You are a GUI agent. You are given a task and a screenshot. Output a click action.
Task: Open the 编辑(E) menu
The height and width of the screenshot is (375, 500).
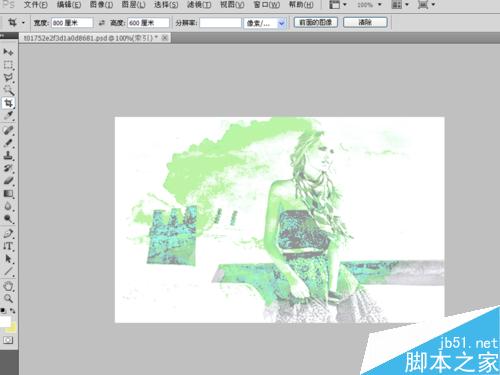(x=69, y=5)
